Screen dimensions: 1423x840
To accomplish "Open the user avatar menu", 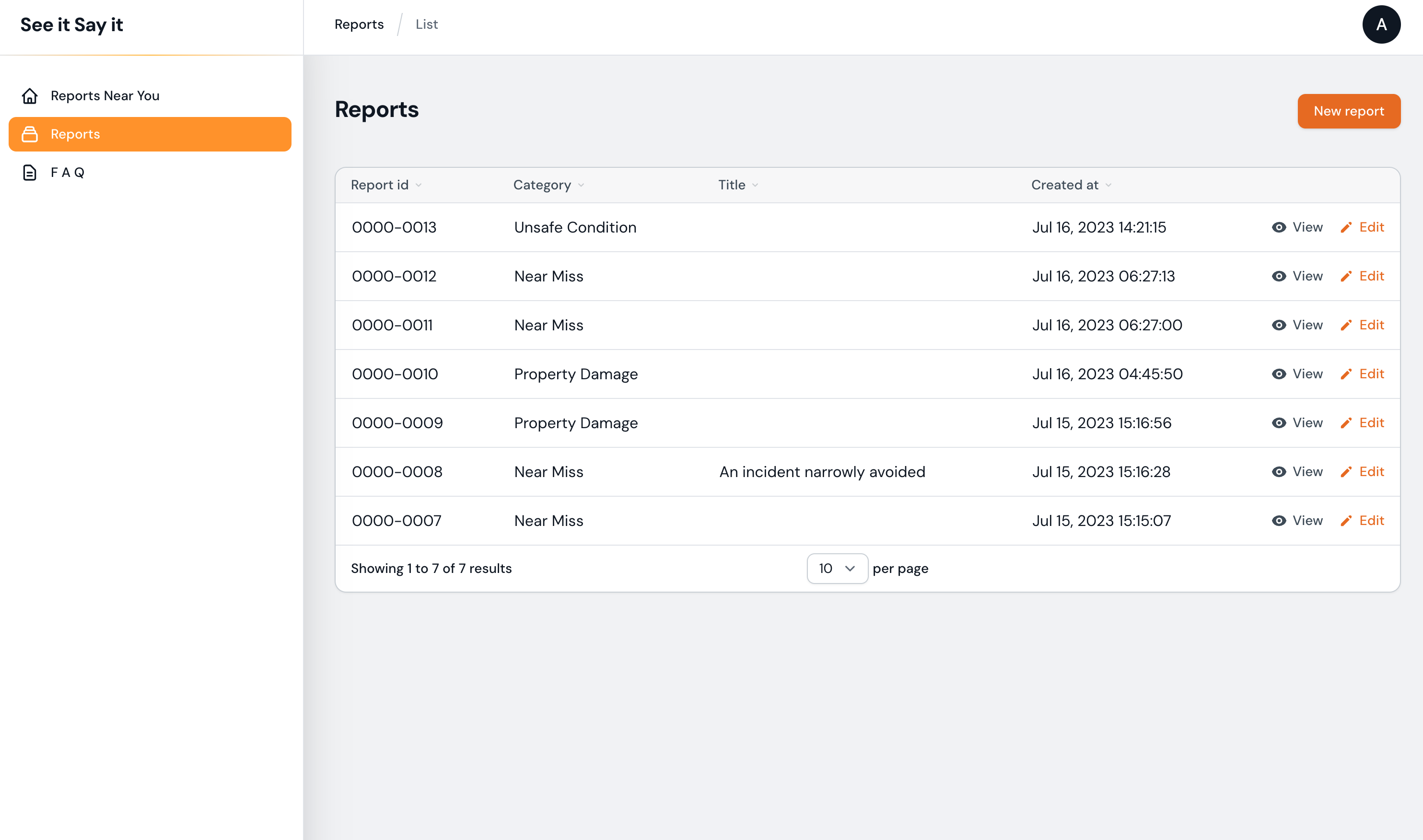I will pos(1381,24).
